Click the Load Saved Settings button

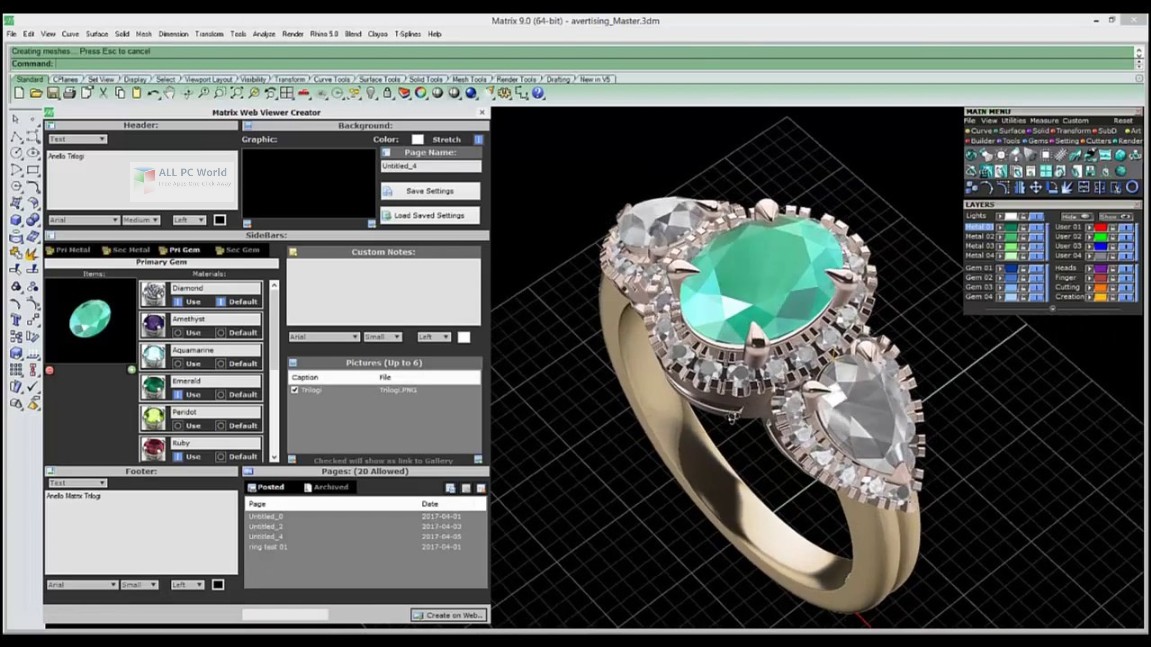tap(430, 216)
